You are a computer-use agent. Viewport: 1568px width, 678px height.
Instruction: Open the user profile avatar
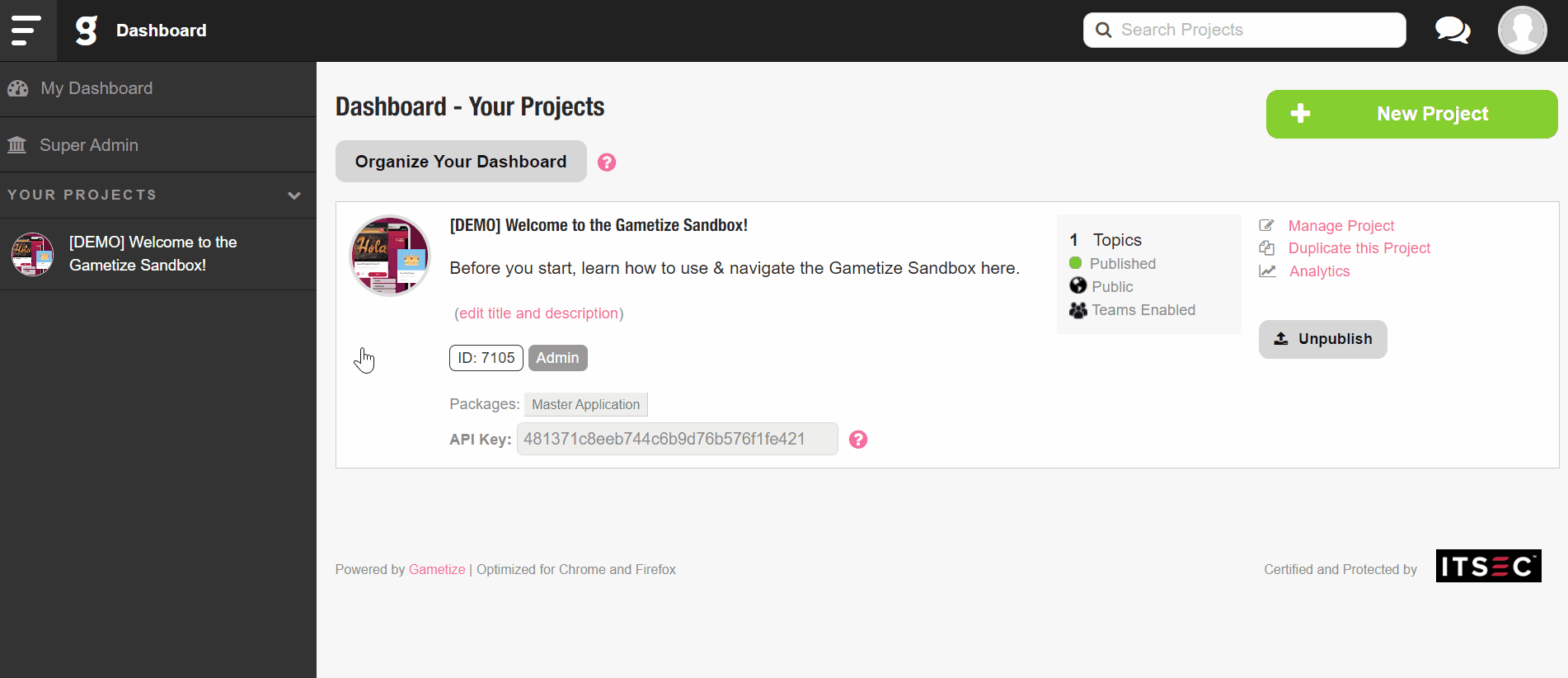pyautogui.click(x=1522, y=31)
